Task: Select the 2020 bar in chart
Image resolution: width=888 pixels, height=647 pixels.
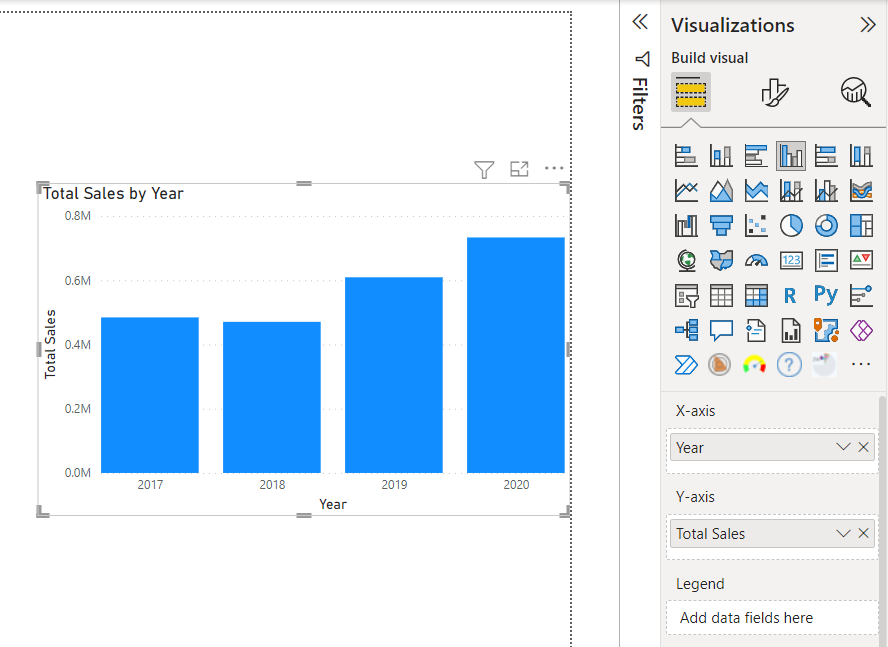Action: coord(516,355)
